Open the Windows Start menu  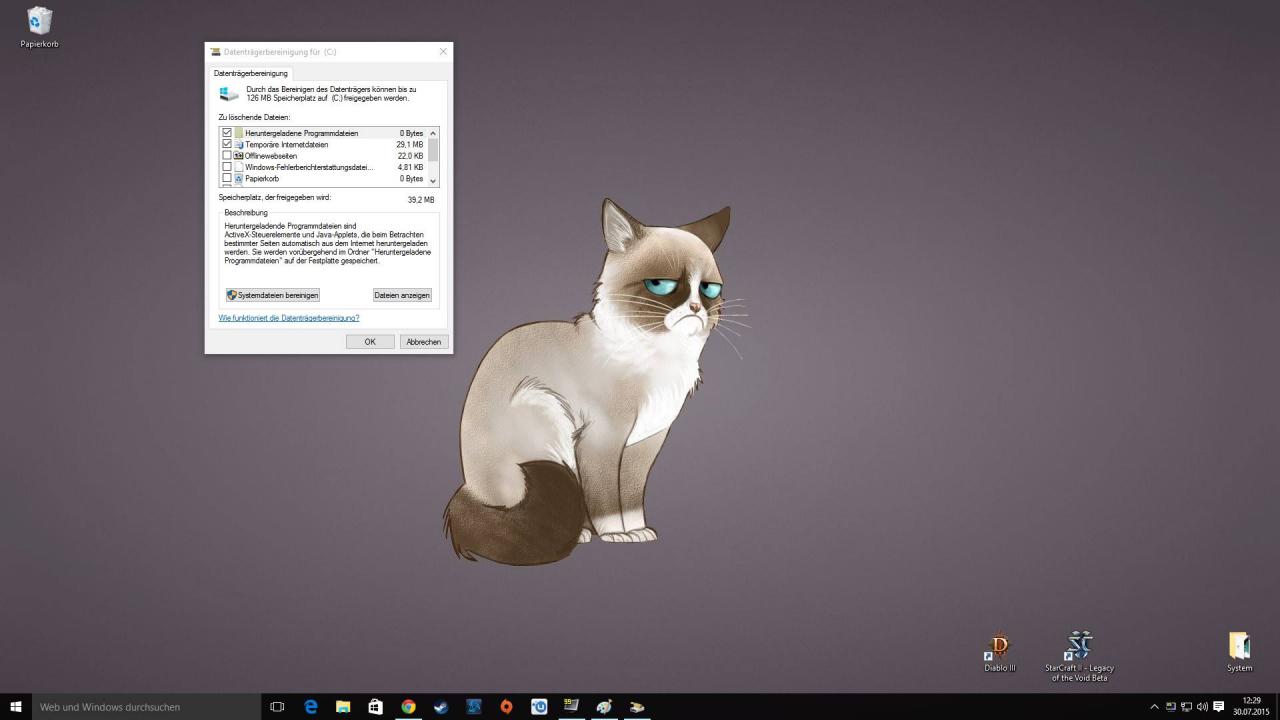click(16, 706)
